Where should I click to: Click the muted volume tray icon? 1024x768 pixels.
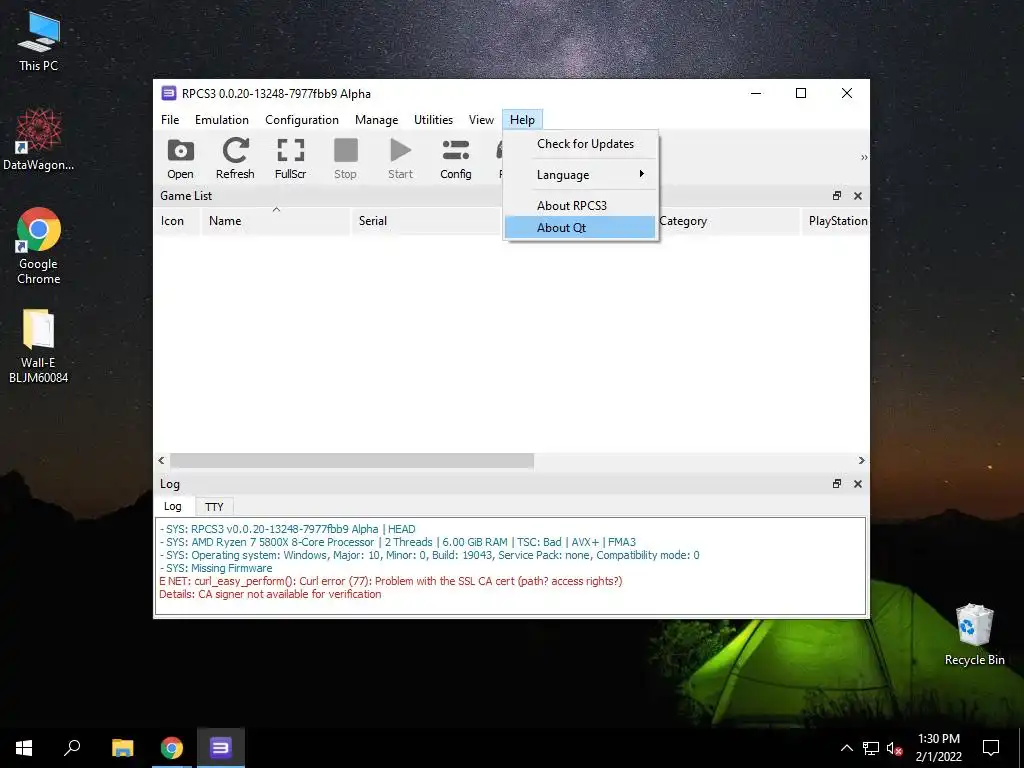tap(894, 748)
